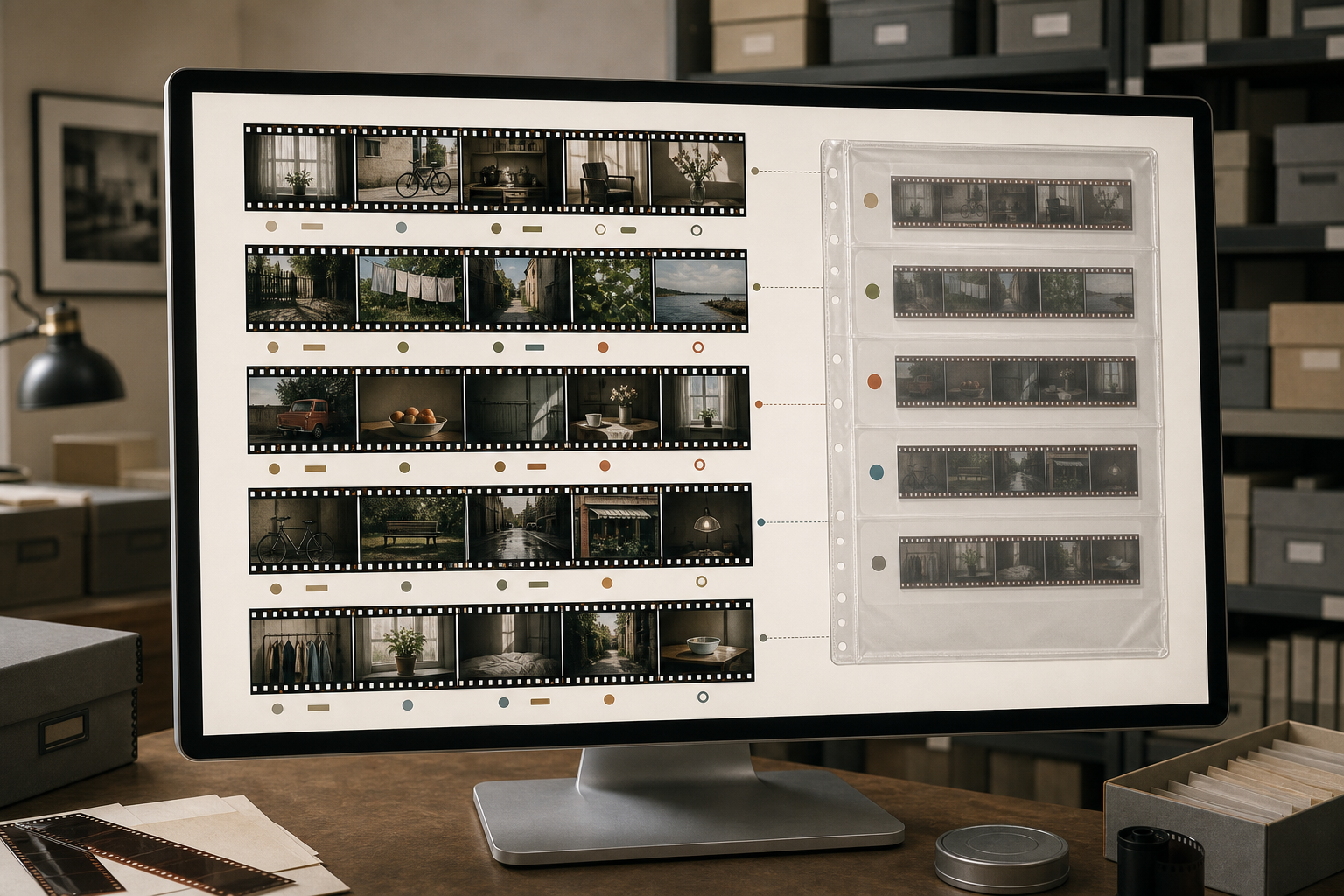The image size is (1344, 896).
Task: Click the blue dot under the potted plant frame in bottom strip
Action: point(408,705)
